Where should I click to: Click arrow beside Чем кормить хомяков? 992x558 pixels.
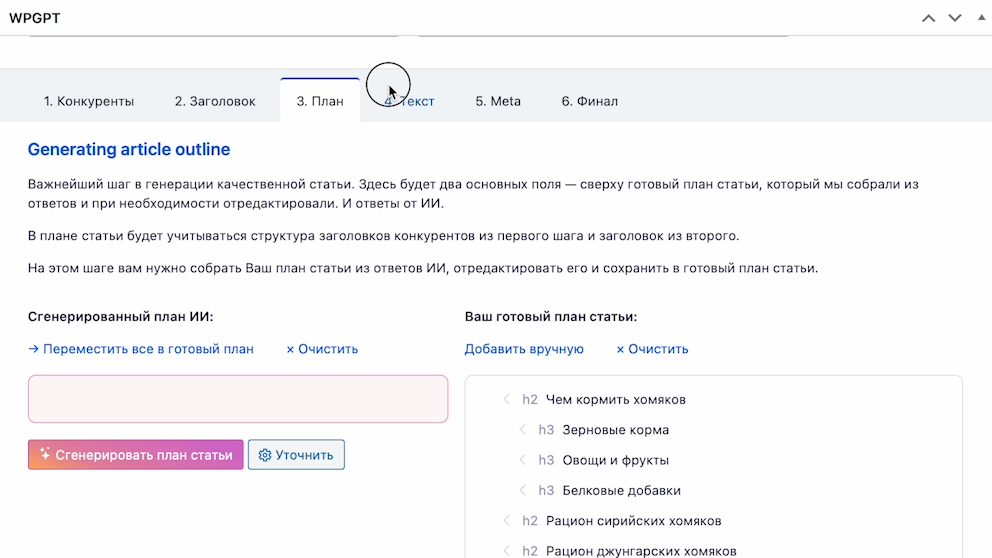pyautogui.click(x=506, y=399)
